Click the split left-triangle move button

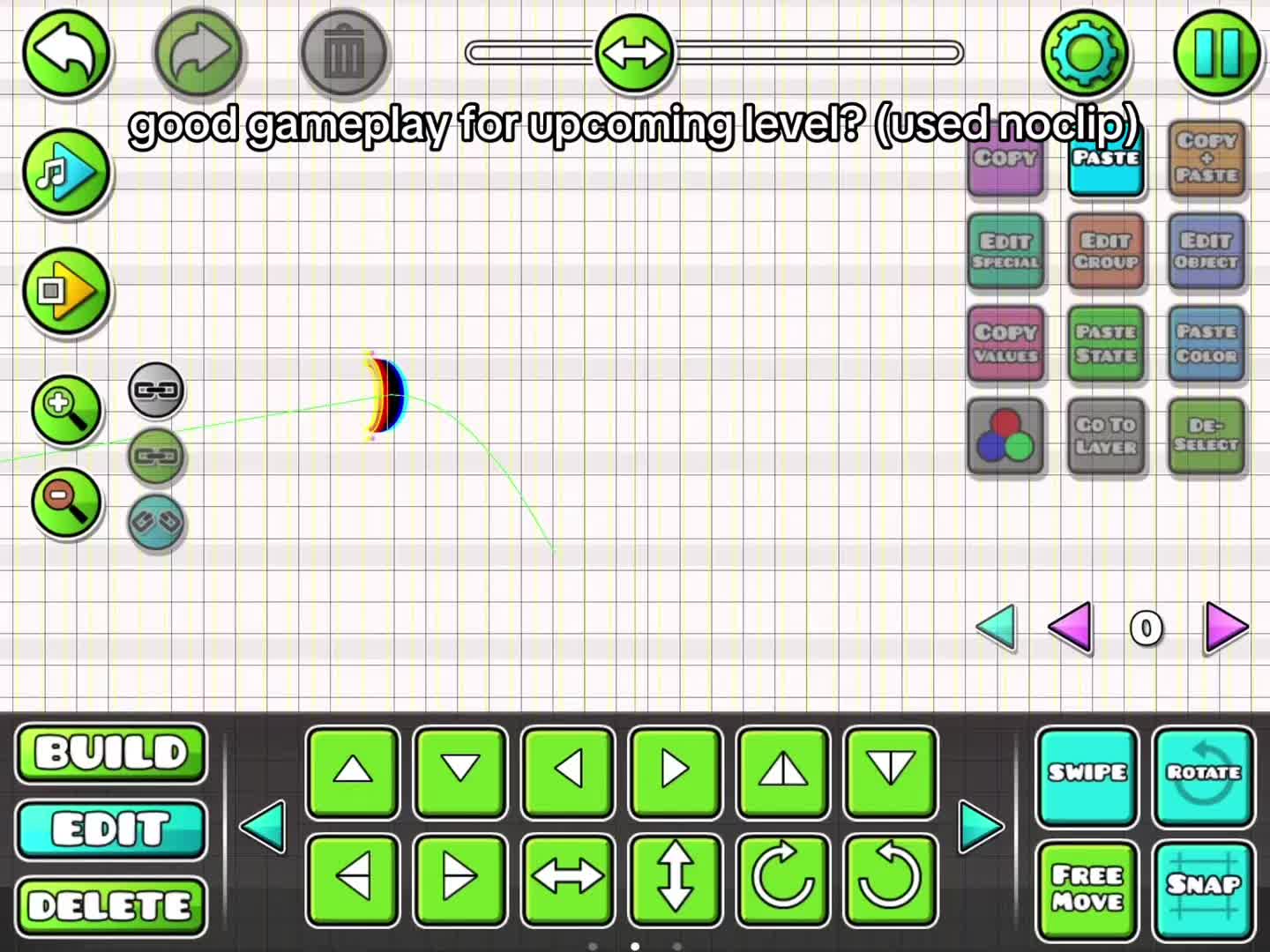point(353,879)
